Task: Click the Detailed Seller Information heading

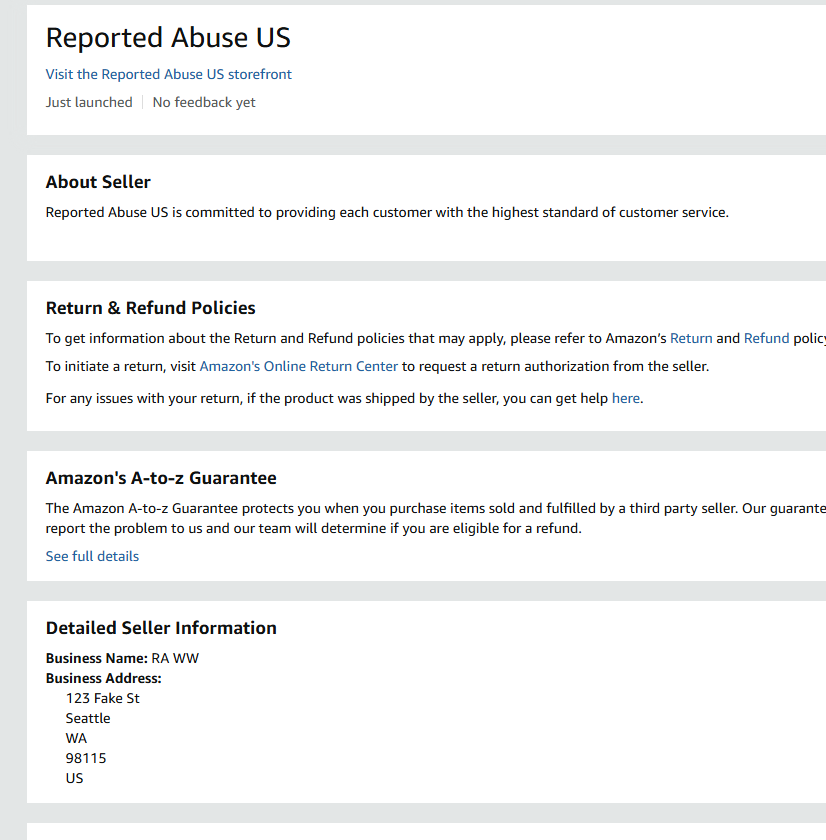Action: [161, 628]
